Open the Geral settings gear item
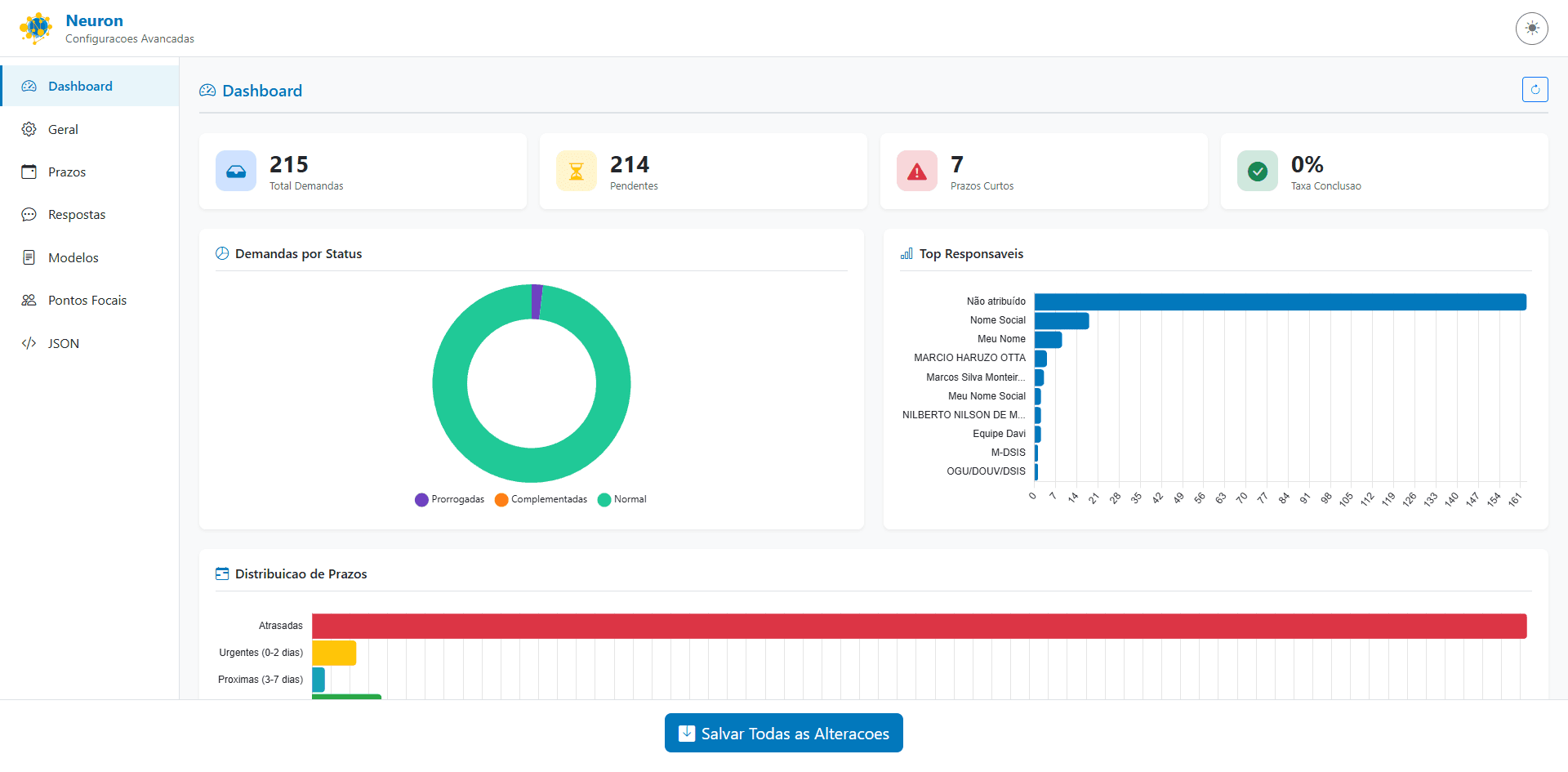The height and width of the screenshot is (772, 1568). point(63,129)
